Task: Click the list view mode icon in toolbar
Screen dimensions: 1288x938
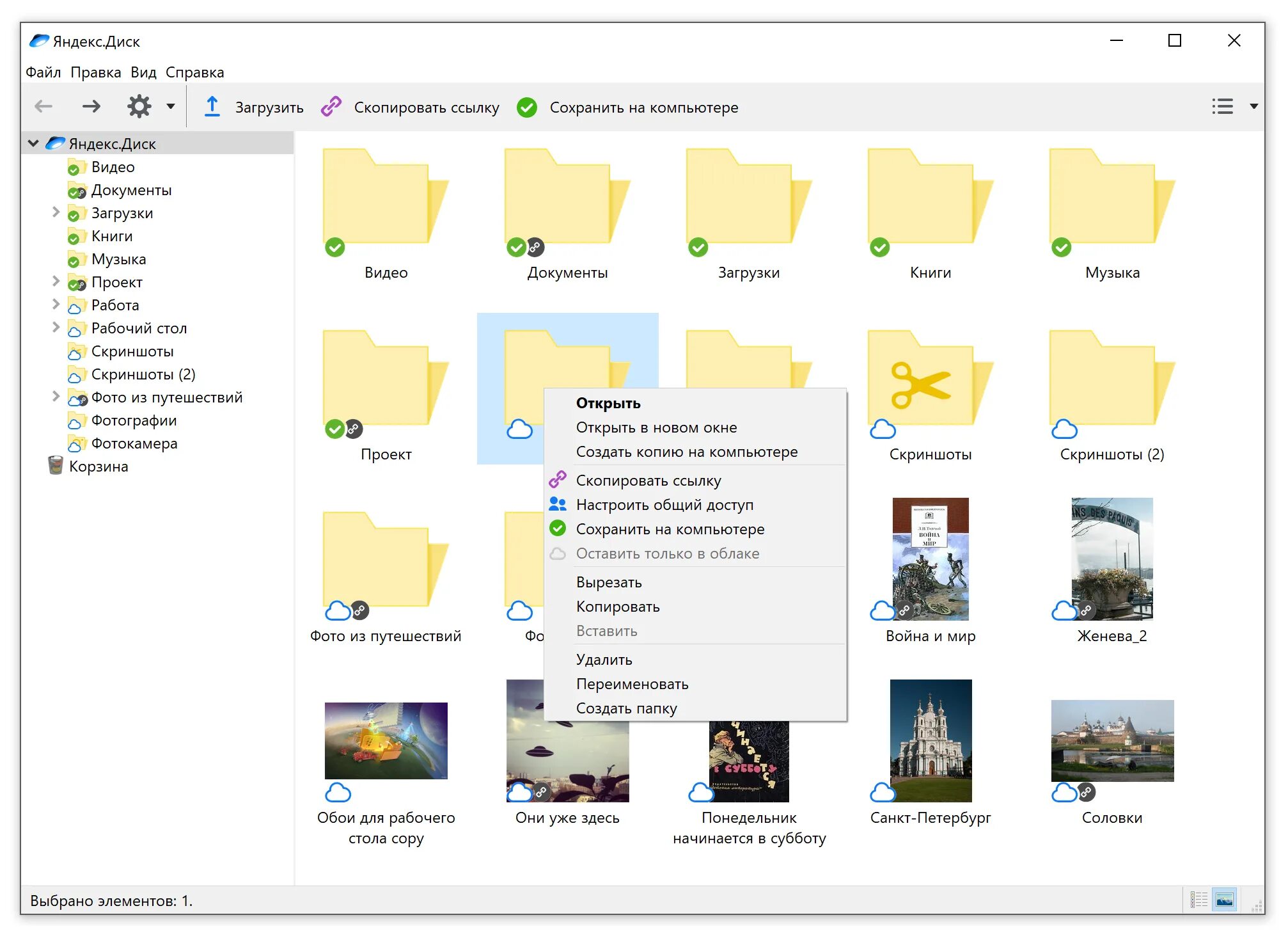Action: (x=1222, y=106)
